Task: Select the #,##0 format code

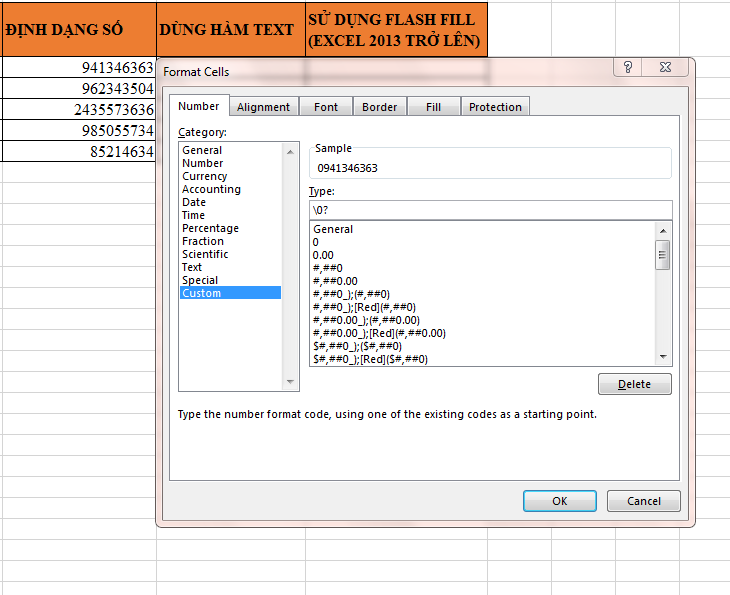Action: pyautogui.click(x=328, y=268)
